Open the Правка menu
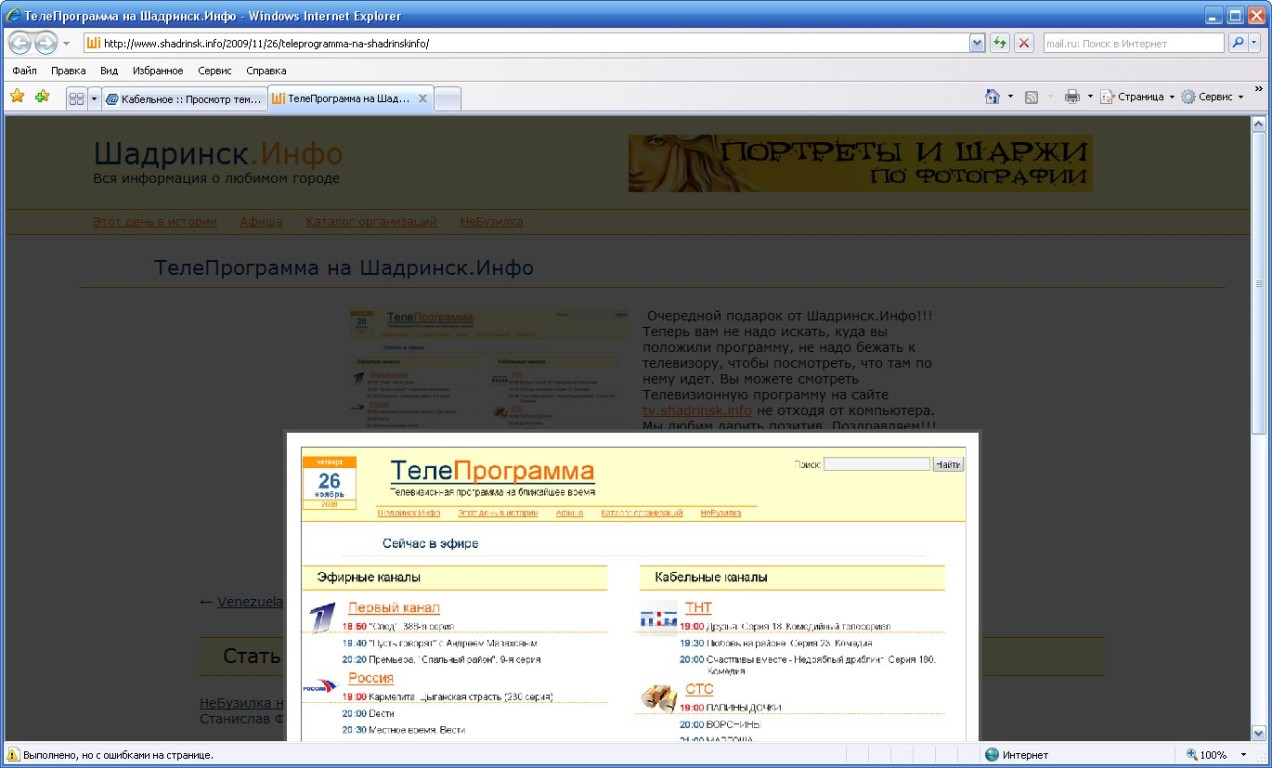The image size is (1272, 768). coord(68,71)
